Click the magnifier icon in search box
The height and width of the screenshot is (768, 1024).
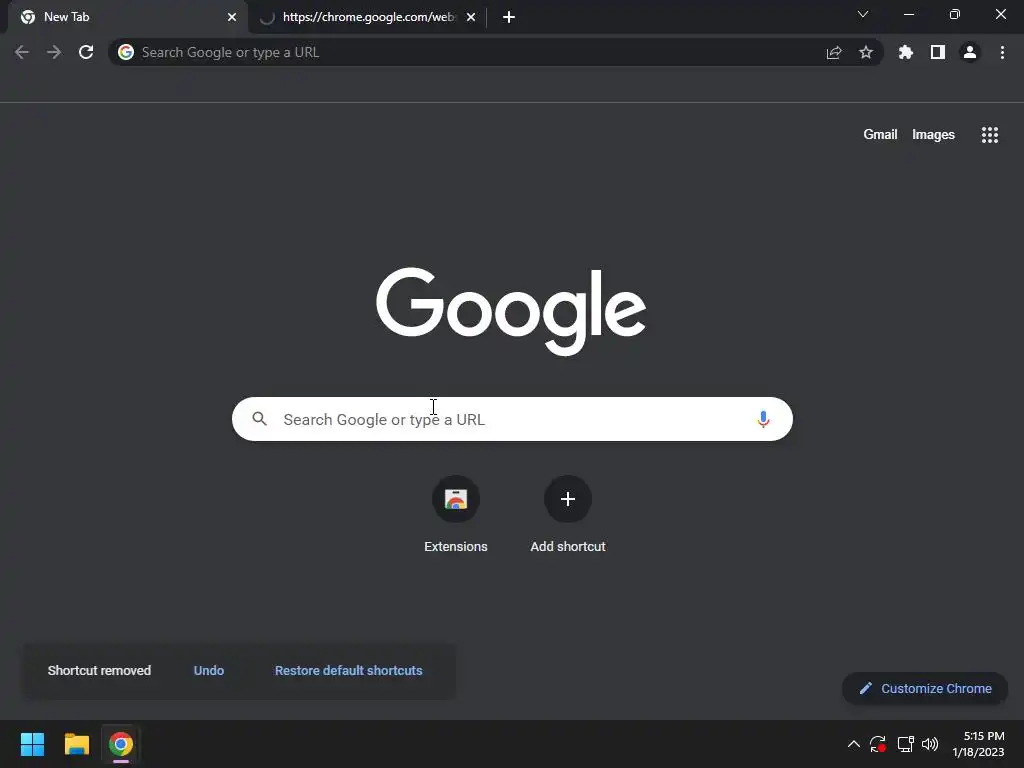pyautogui.click(x=259, y=419)
